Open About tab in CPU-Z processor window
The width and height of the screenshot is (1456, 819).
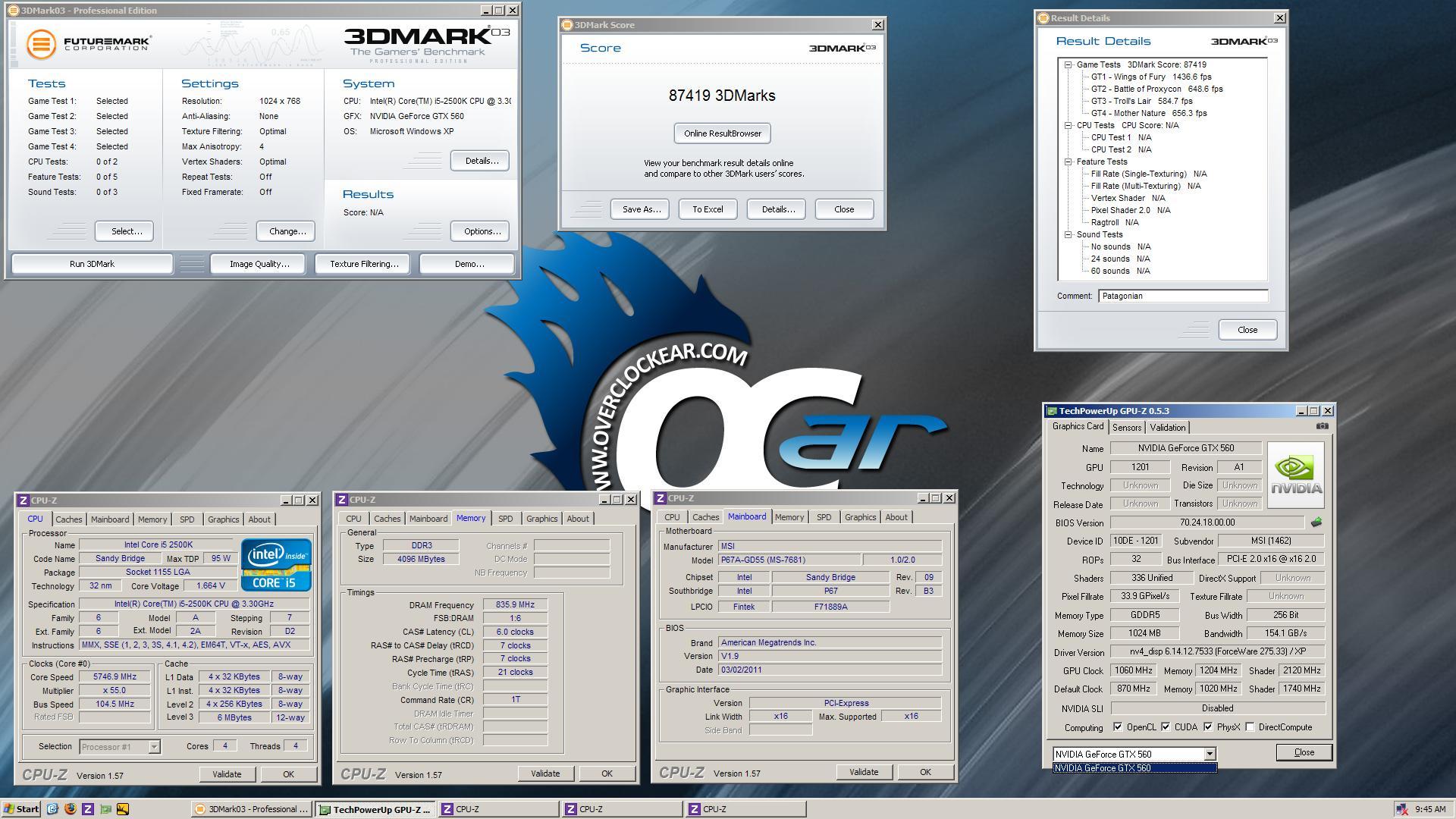click(259, 519)
